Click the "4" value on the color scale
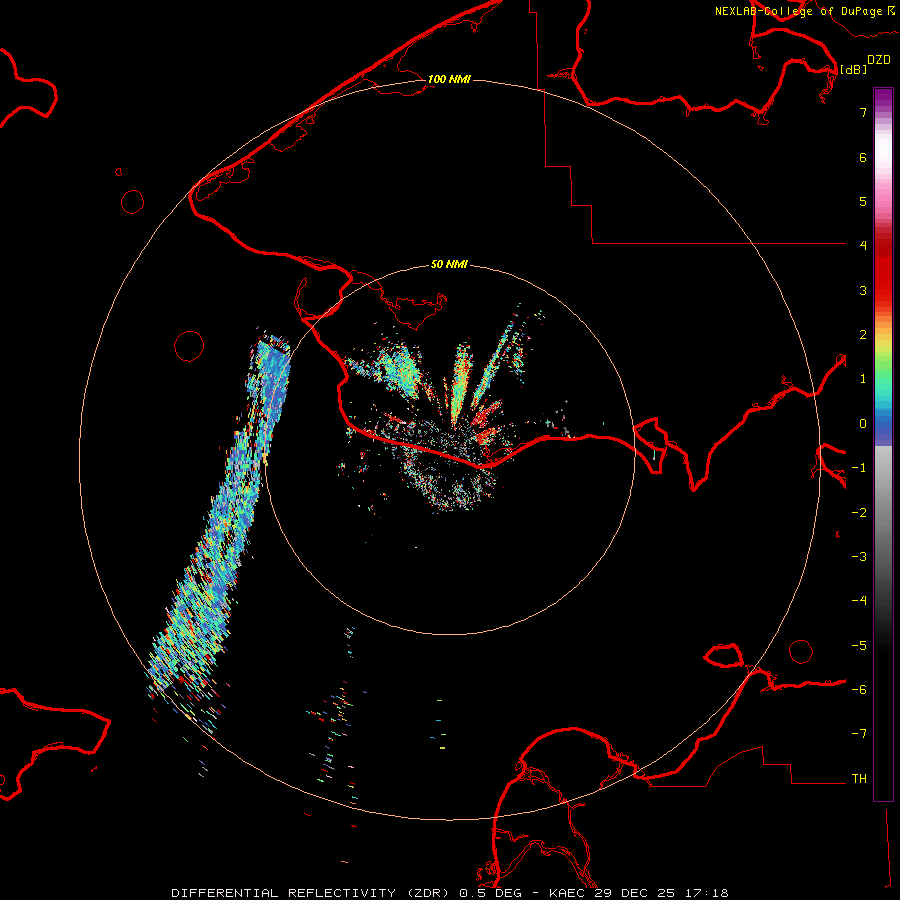Image resolution: width=900 pixels, height=900 pixels. [x=863, y=246]
